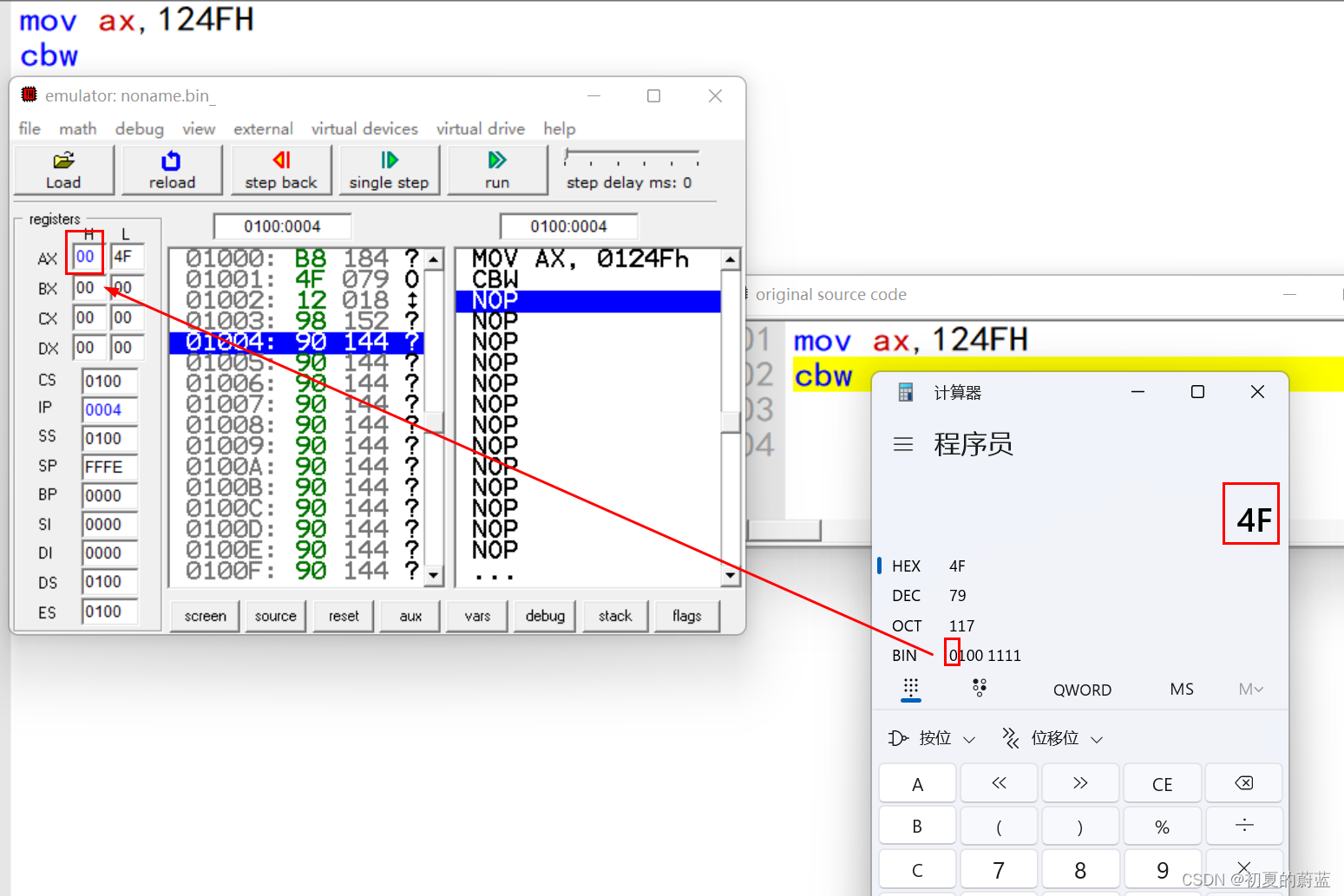Click the debug button at bottom
This screenshot has width=1344, height=896.
(x=545, y=616)
